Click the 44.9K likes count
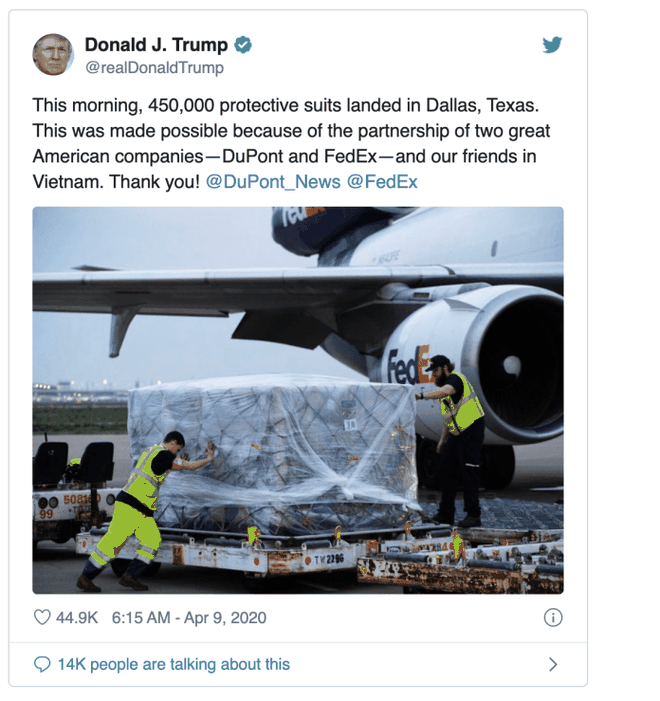This screenshot has height=701, width=660. coord(76,618)
